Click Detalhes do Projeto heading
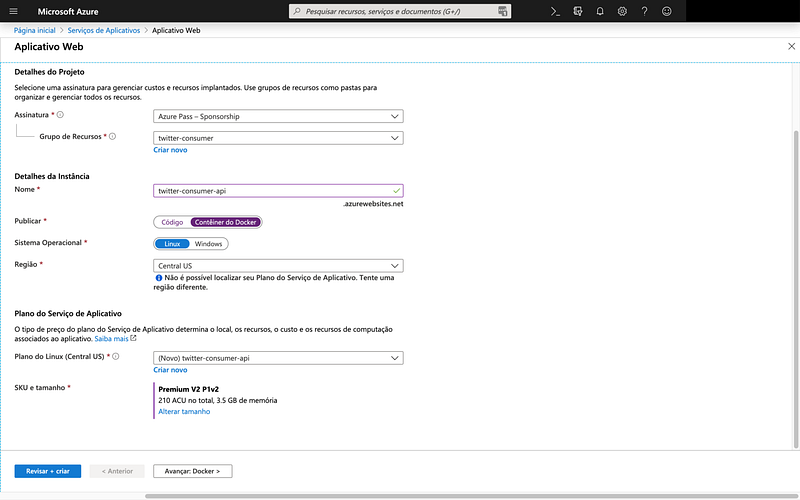Viewport: 800px width, 500px height. click(x=49, y=72)
